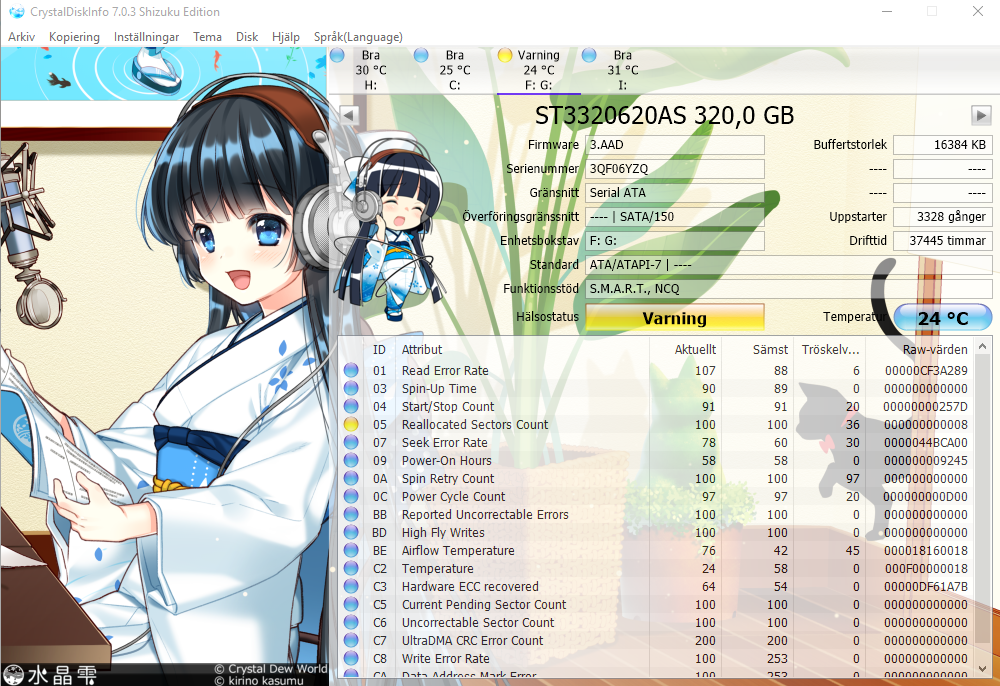Select the H: disk tab
Viewport: 1000px width, 686px height.
coord(371,70)
